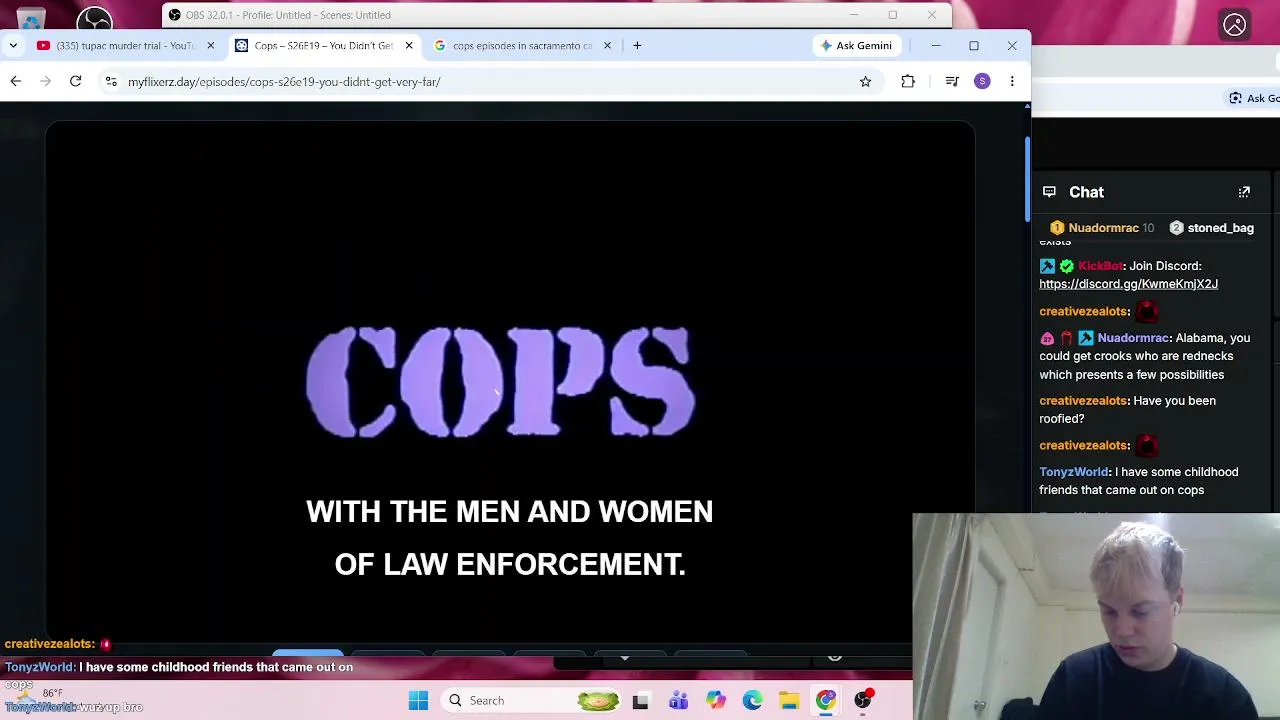Close the cops episodes in sacramento tab

pos(606,45)
